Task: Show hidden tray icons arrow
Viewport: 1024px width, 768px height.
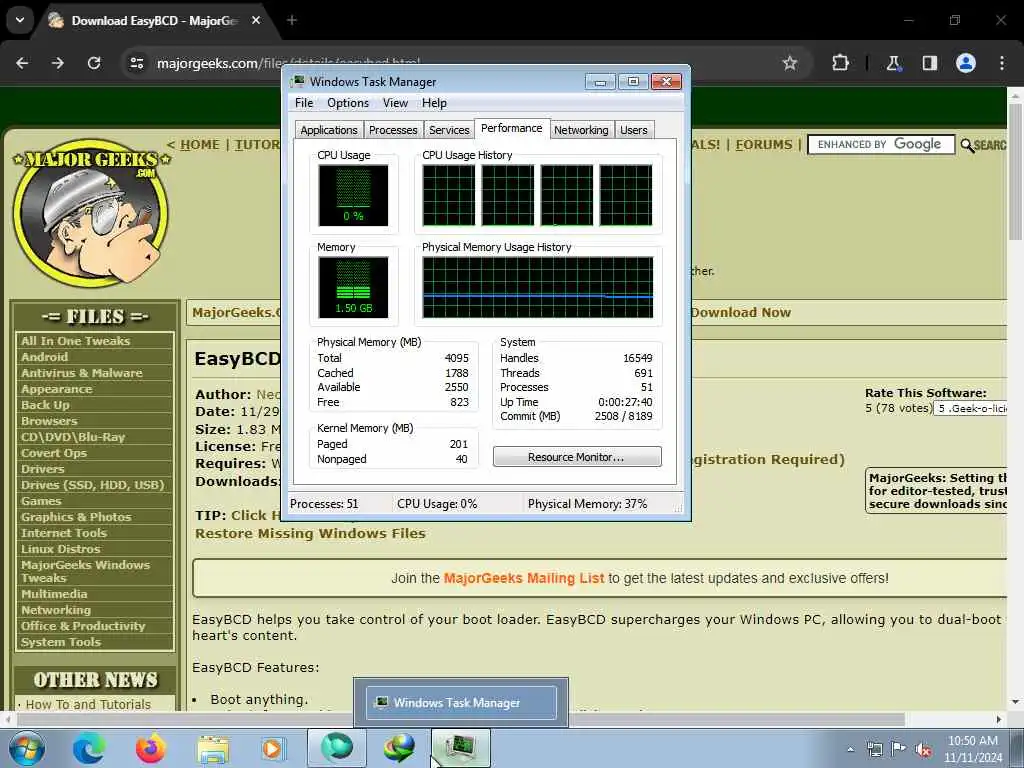Action: pyautogui.click(x=850, y=749)
